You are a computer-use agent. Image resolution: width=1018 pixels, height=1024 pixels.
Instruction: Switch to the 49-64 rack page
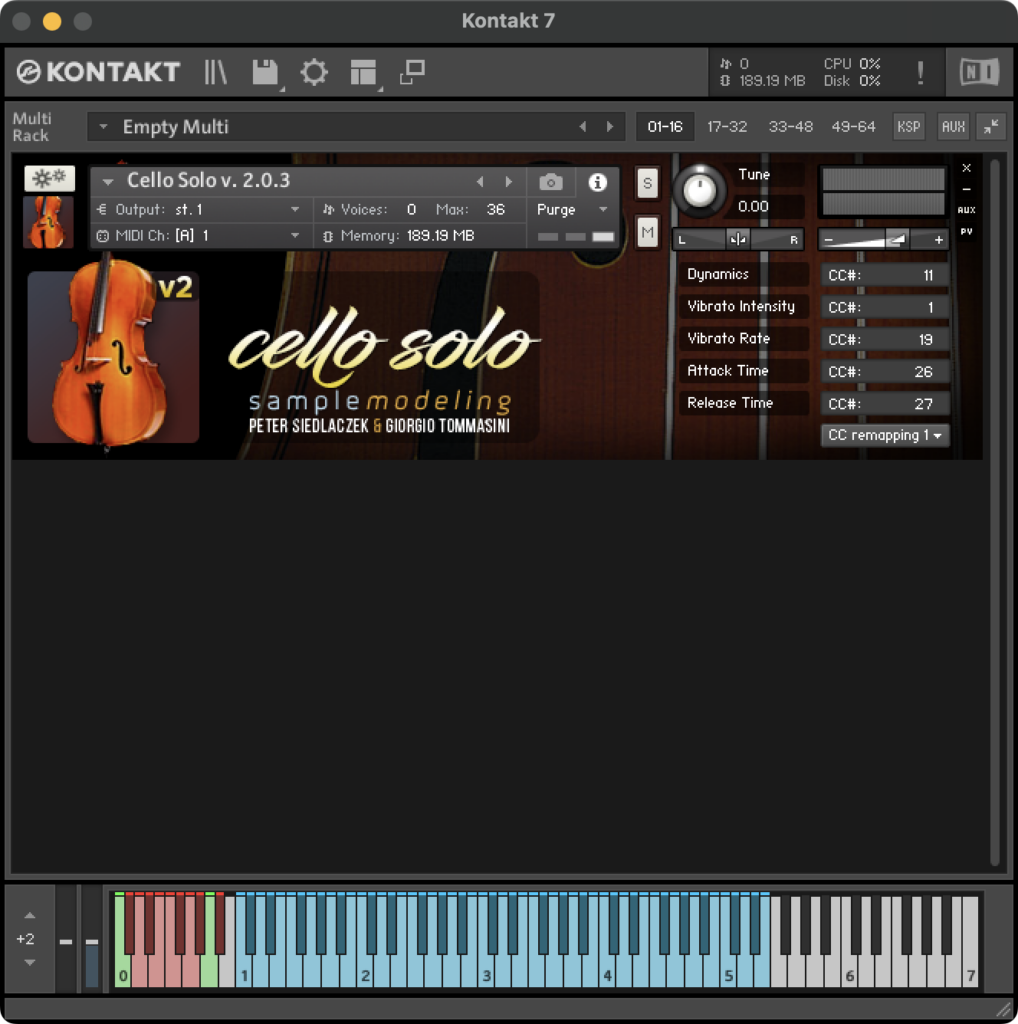point(853,127)
